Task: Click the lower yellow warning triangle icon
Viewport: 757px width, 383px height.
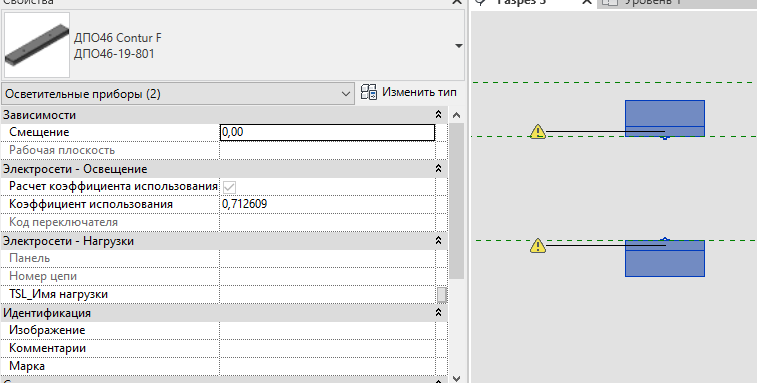Action: coord(538,245)
